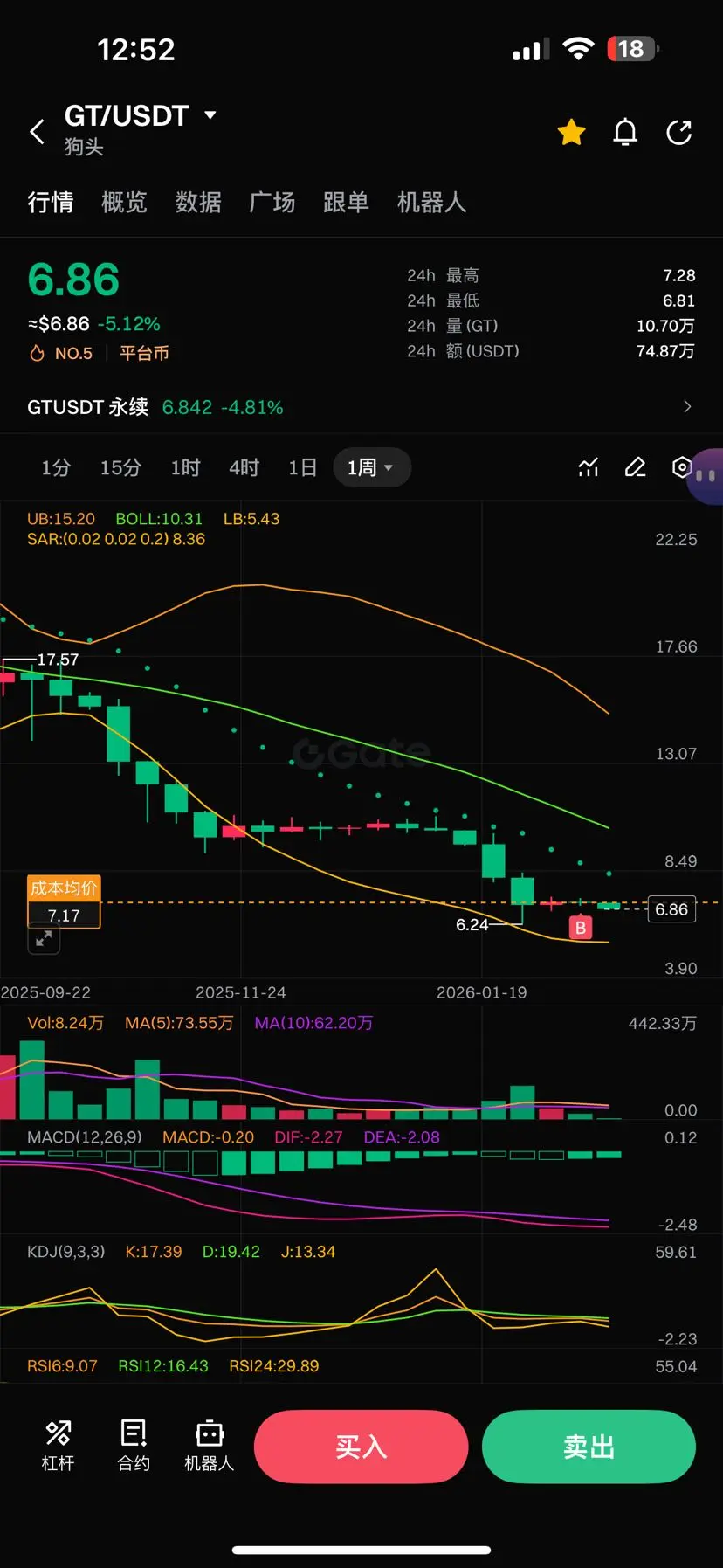Tap the back arrow icon

point(37,133)
